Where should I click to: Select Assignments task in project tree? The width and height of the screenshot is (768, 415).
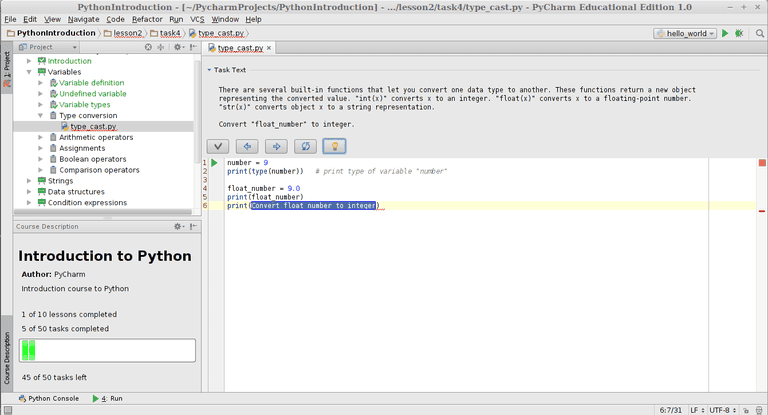82,148
